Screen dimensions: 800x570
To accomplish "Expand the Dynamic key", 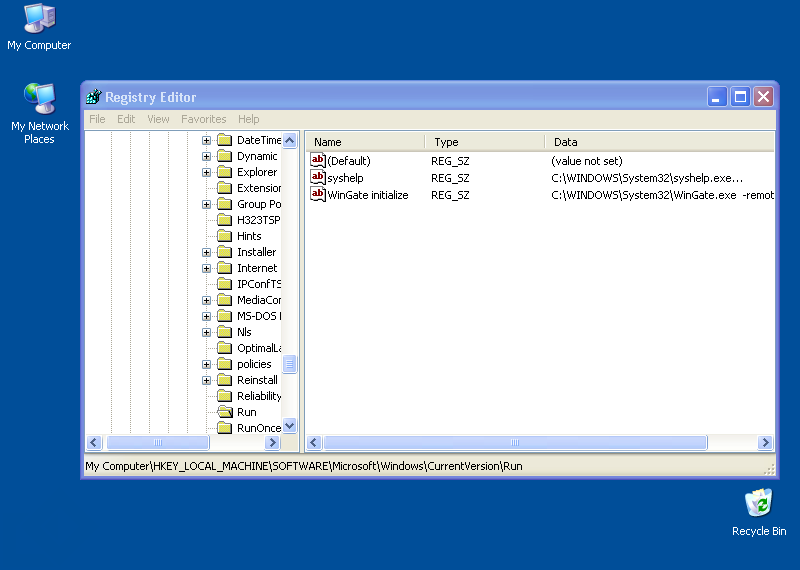I will click(x=206, y=156).
